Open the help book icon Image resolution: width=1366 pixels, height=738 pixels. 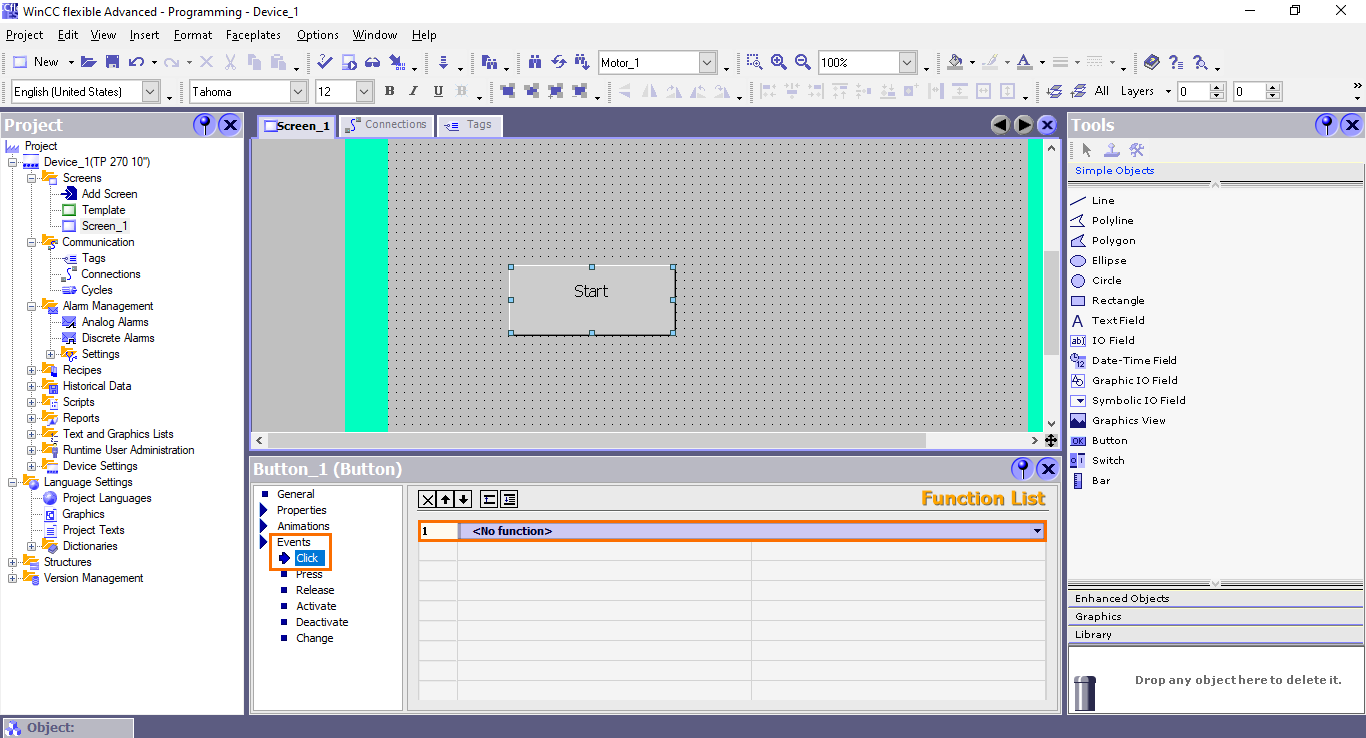coord(1152,62)
